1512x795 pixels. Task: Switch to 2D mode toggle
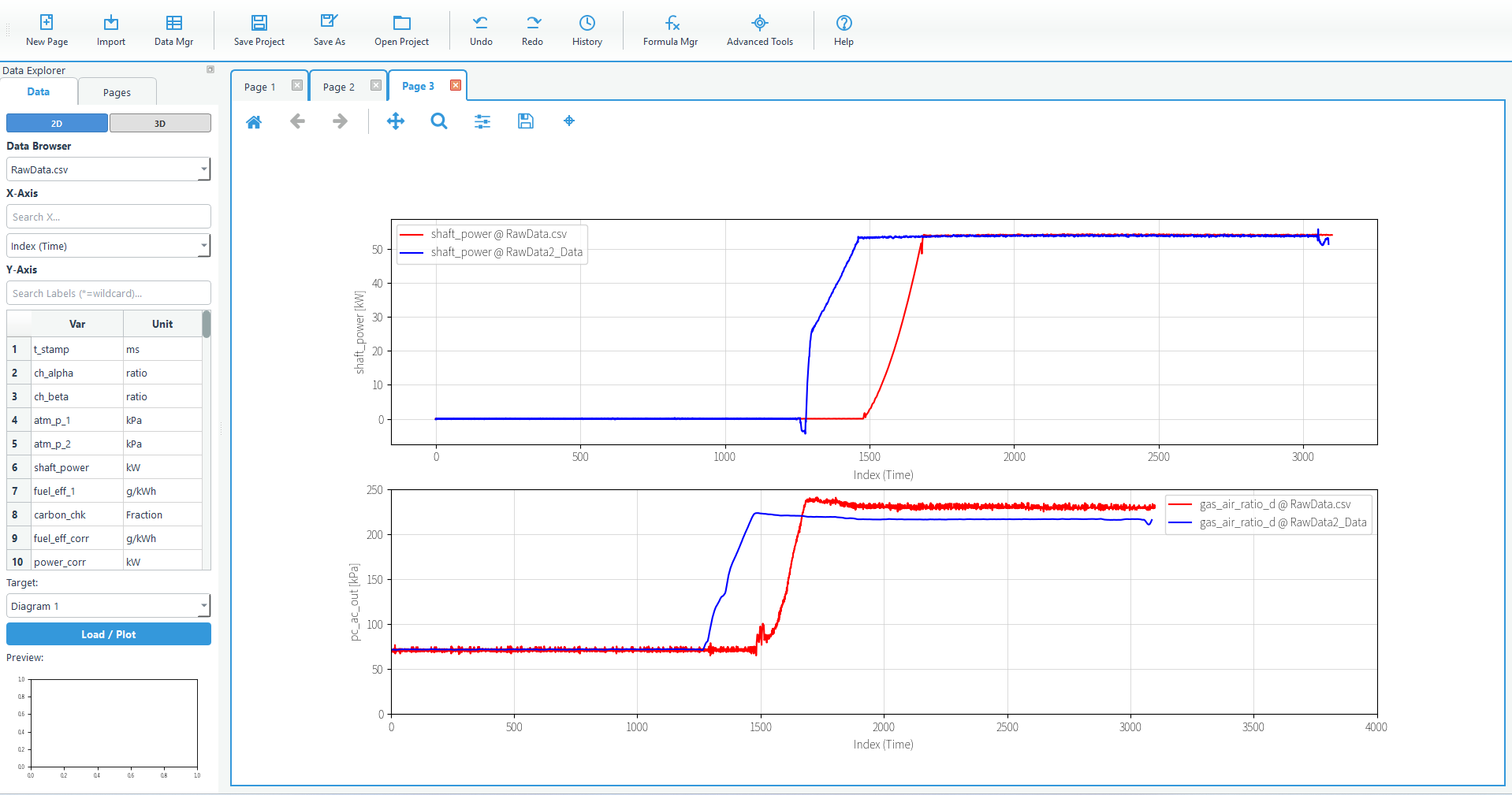click(x=57, y=124)
